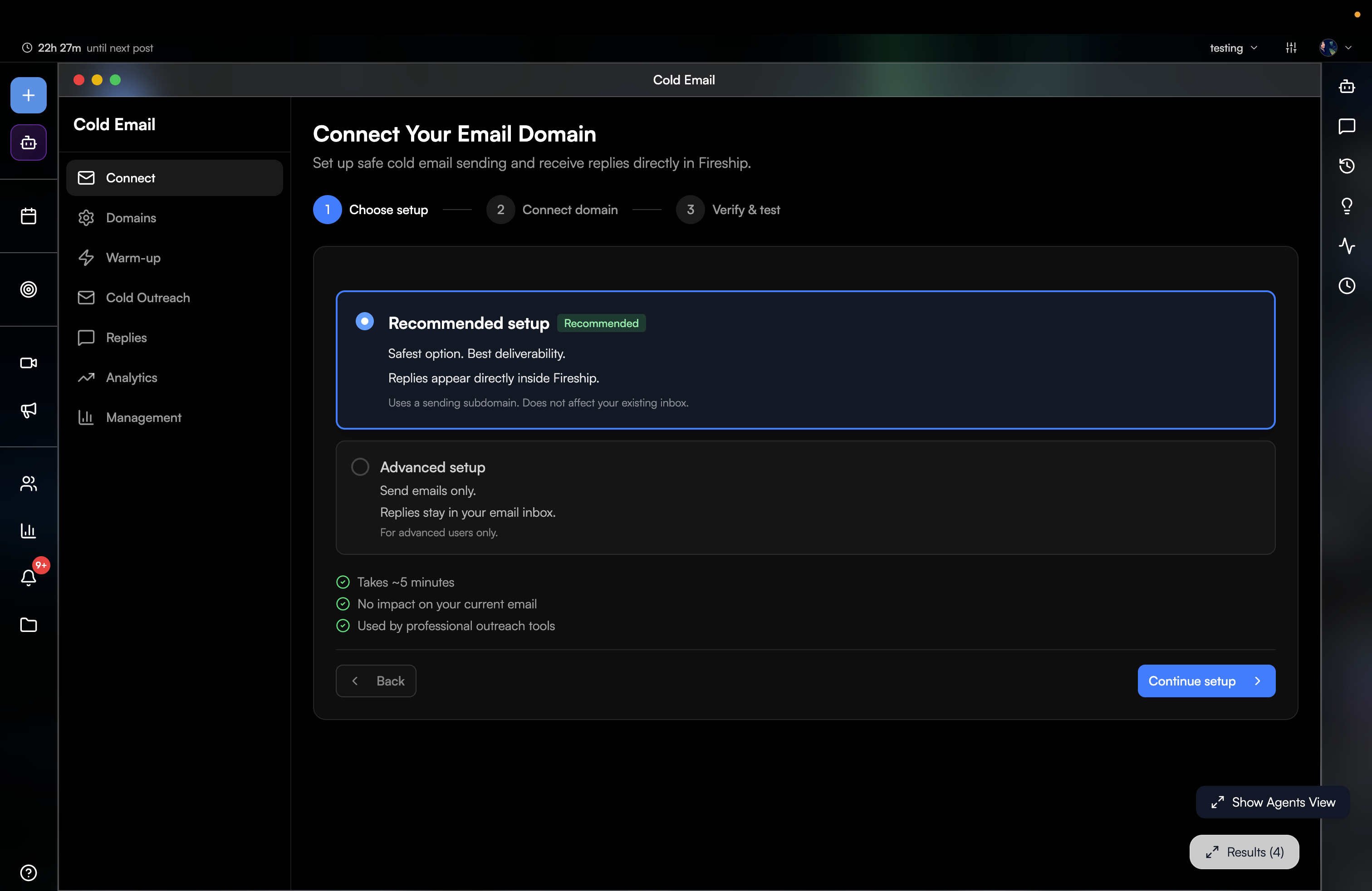Click the lightbulb icon on right rail
The image size is (1372, 891).
coord(1347,206)
